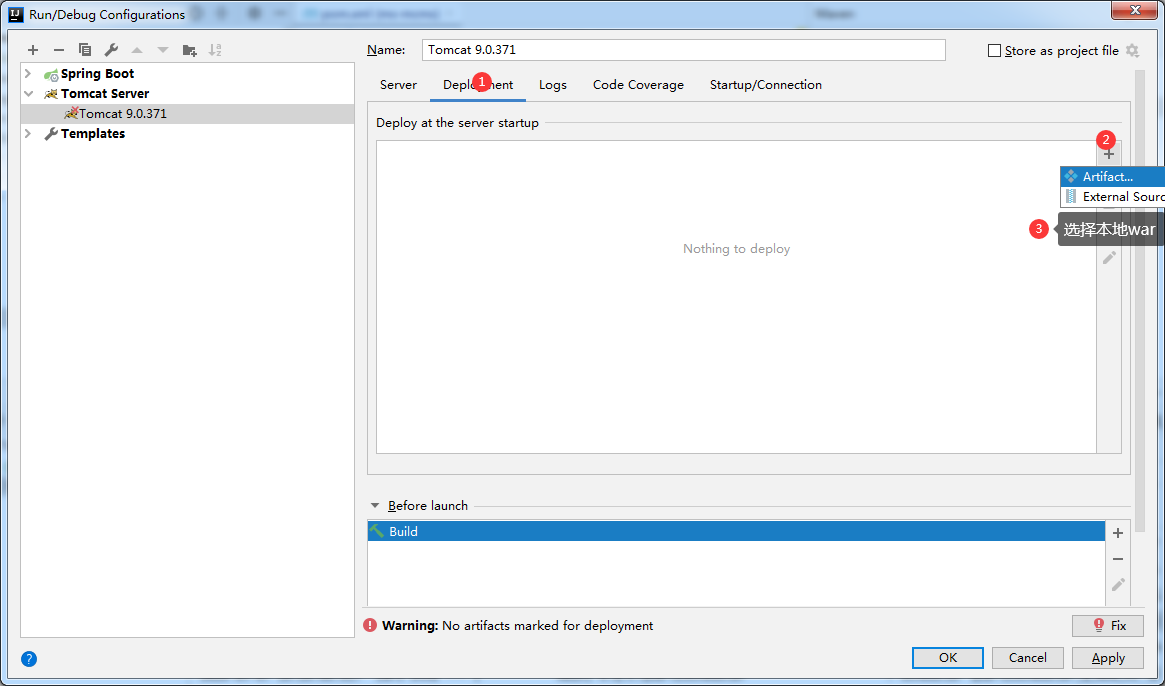The image size is (1165, 686).
Task: Enable Store as project file checkbox
Action: coord(994,51)
